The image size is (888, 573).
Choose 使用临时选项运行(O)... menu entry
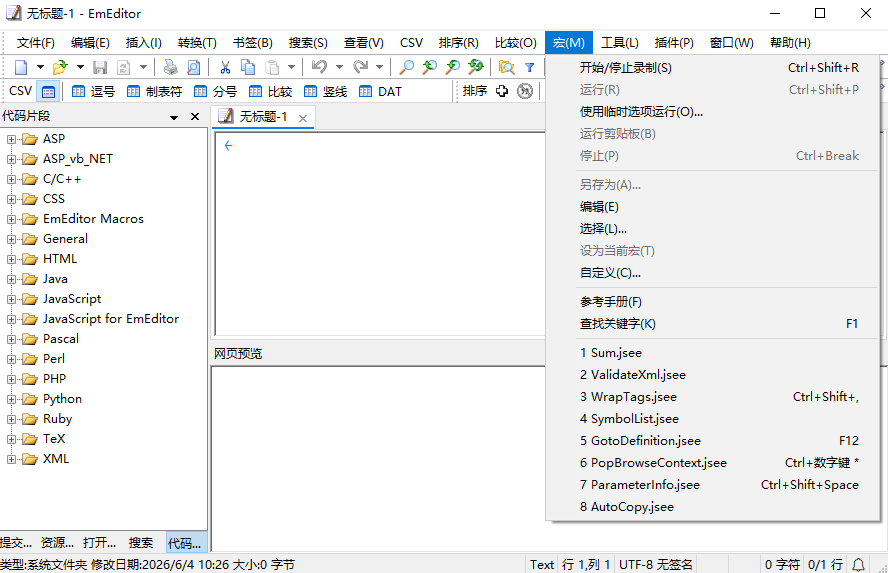point(712,112)
